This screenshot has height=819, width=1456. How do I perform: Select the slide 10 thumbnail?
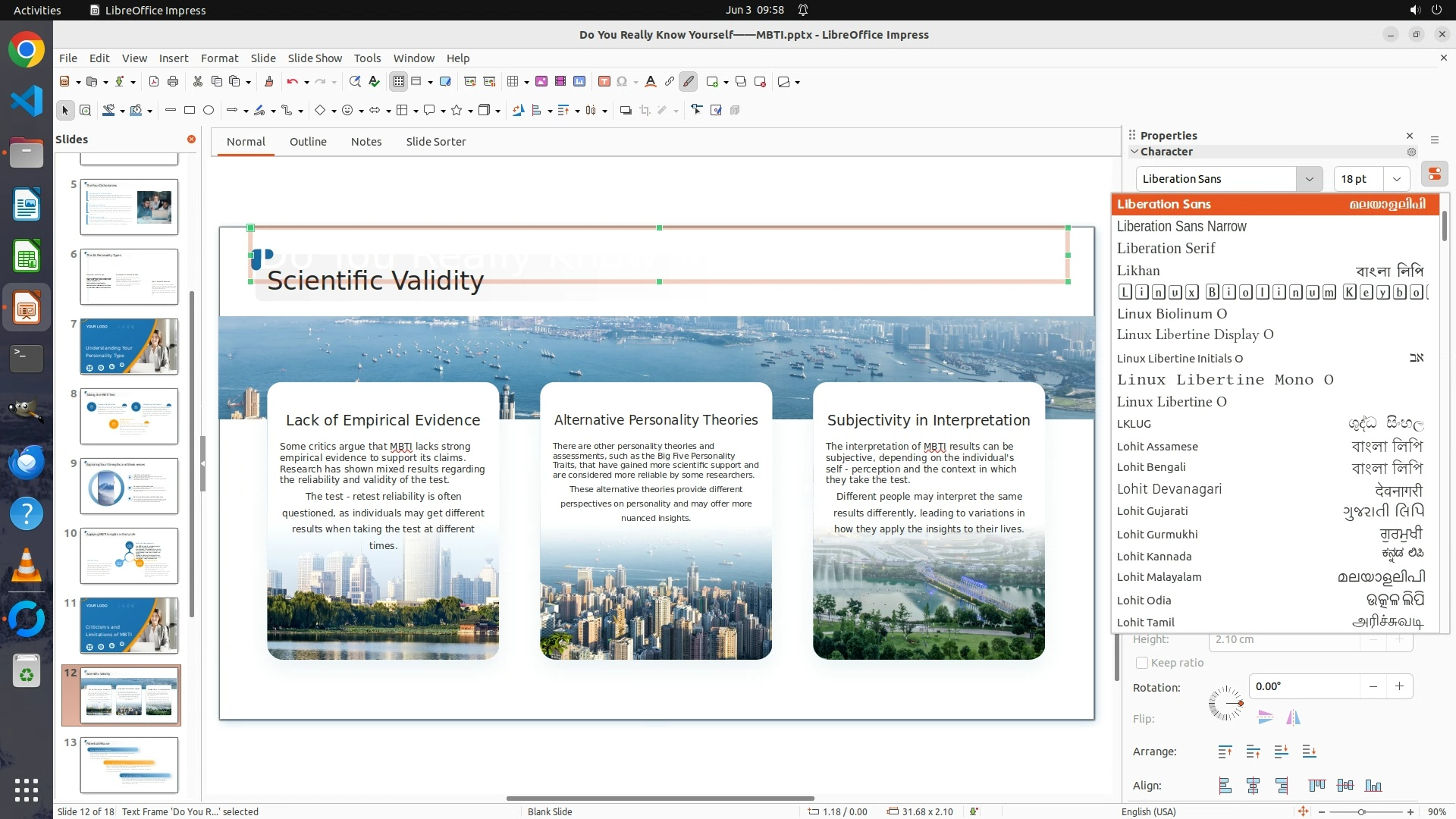point(129,556)
